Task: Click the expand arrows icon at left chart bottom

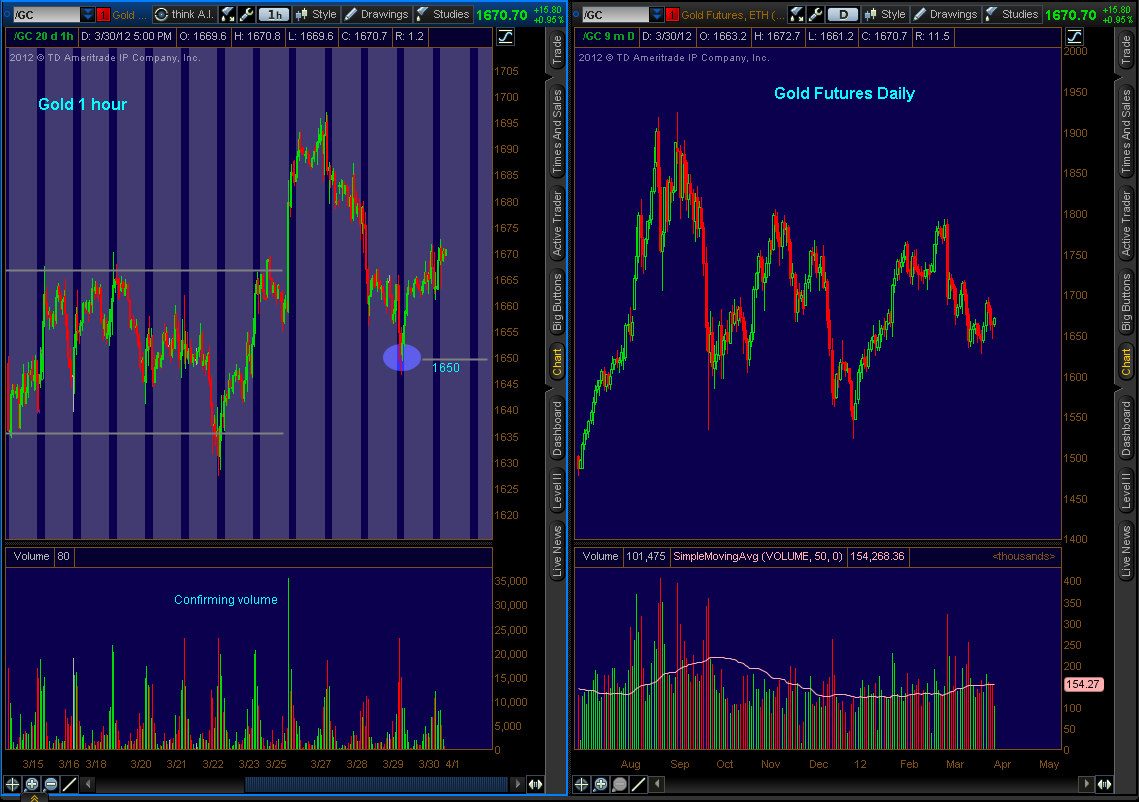Action: point(535,785)
